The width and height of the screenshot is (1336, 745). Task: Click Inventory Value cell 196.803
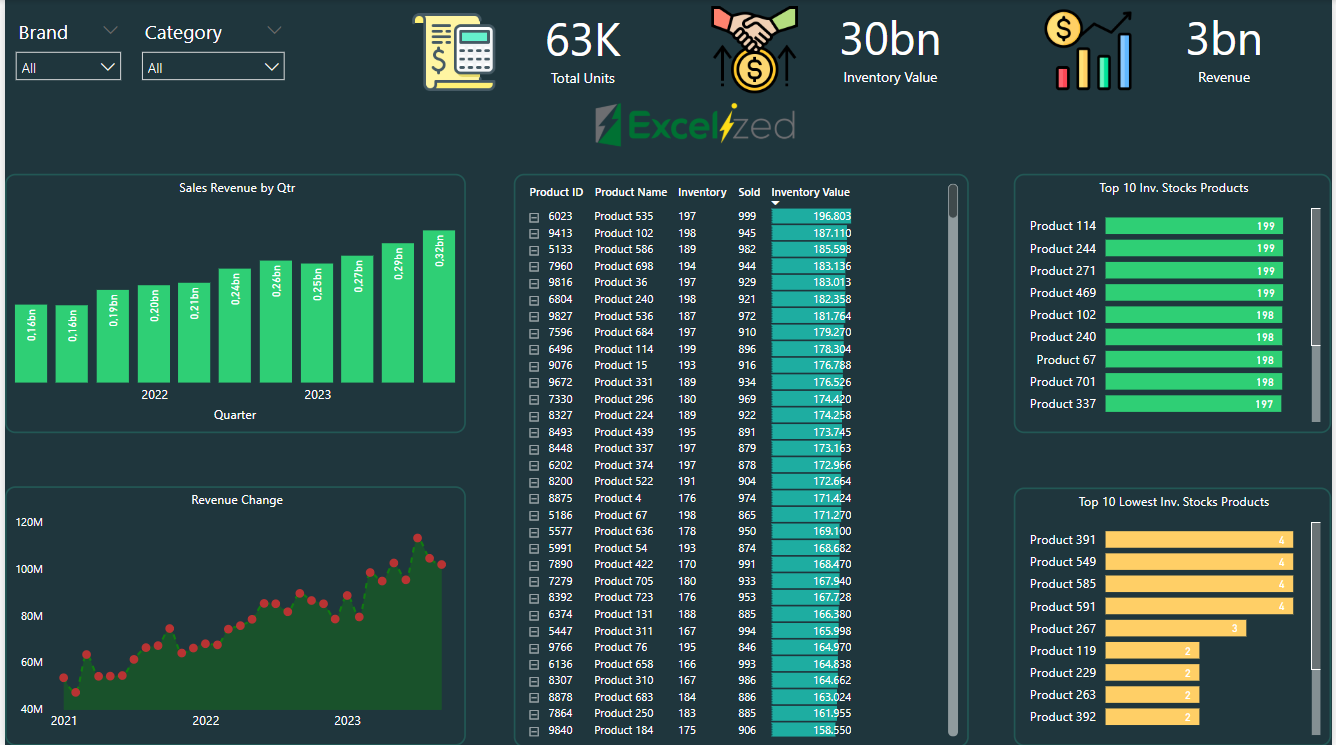(x=812, y=216)
